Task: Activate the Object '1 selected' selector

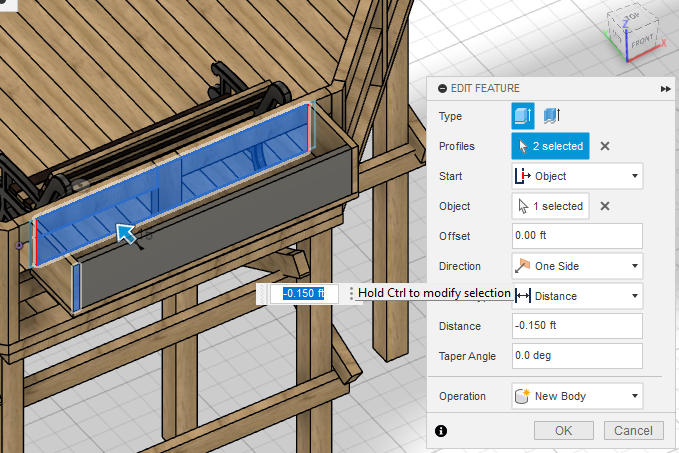Action: [550, 206]
